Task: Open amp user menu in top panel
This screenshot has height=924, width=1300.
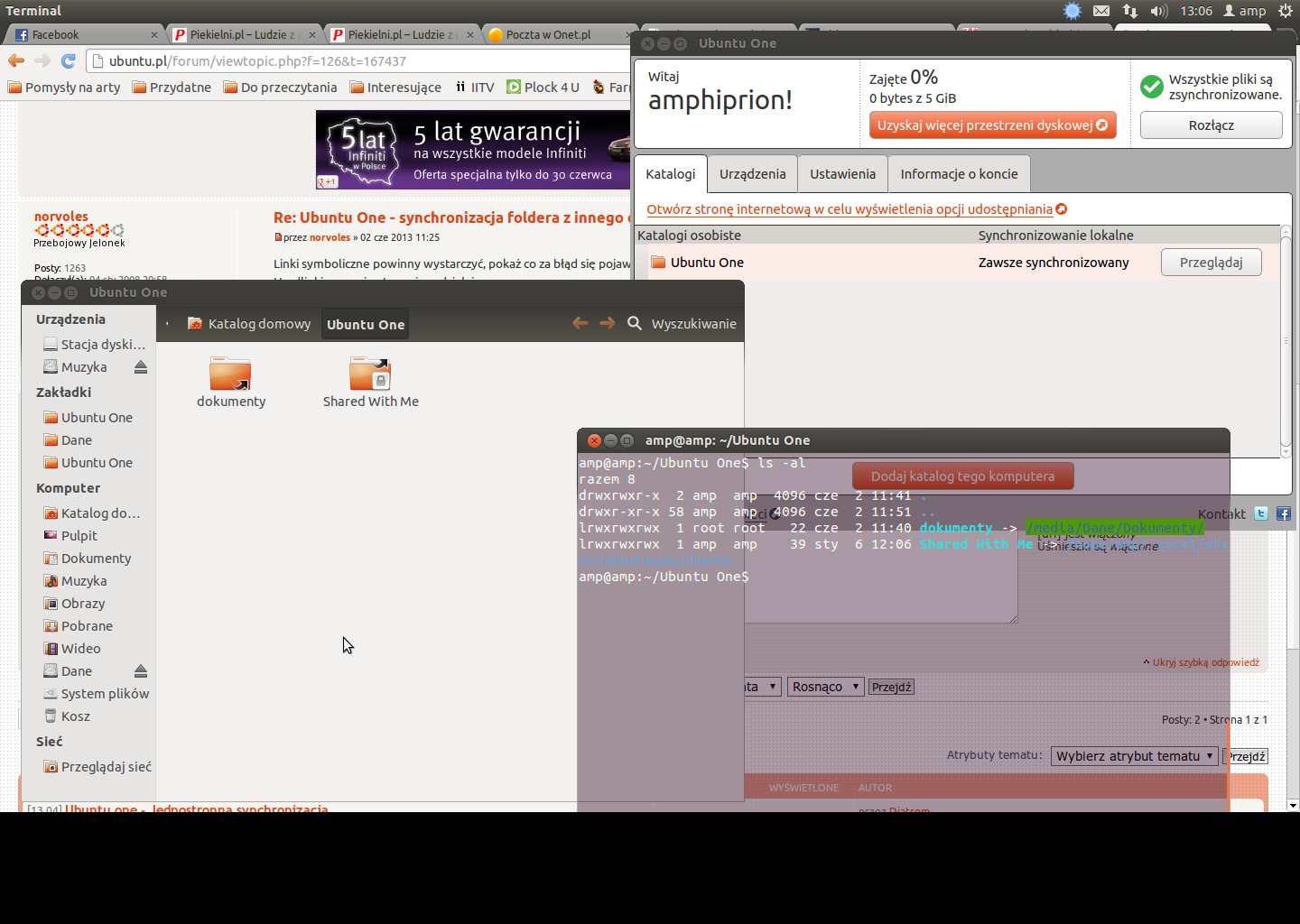Action: tap(1245, 11)
